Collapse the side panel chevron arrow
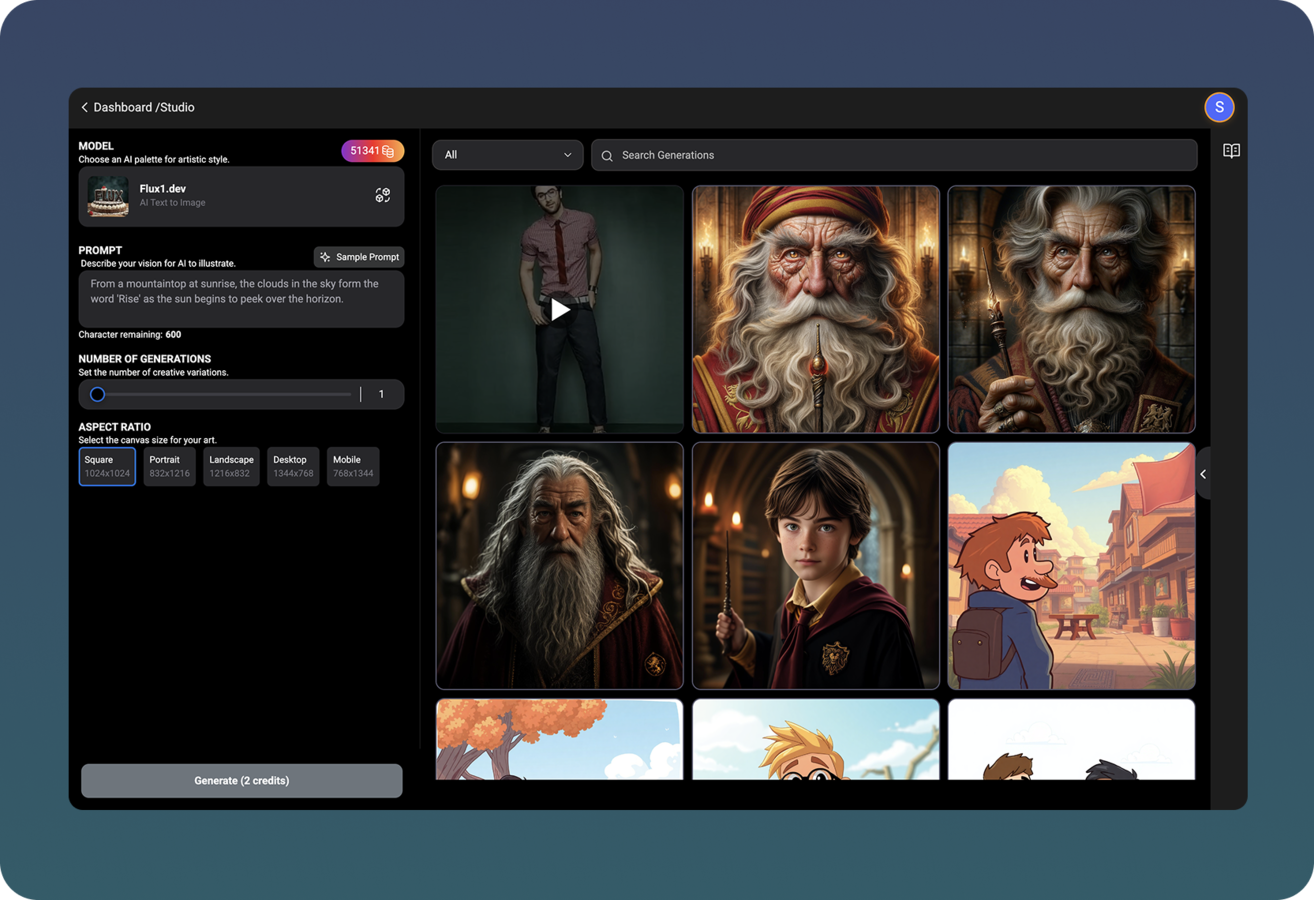1314x900 pixels. tap(1203, 474)
